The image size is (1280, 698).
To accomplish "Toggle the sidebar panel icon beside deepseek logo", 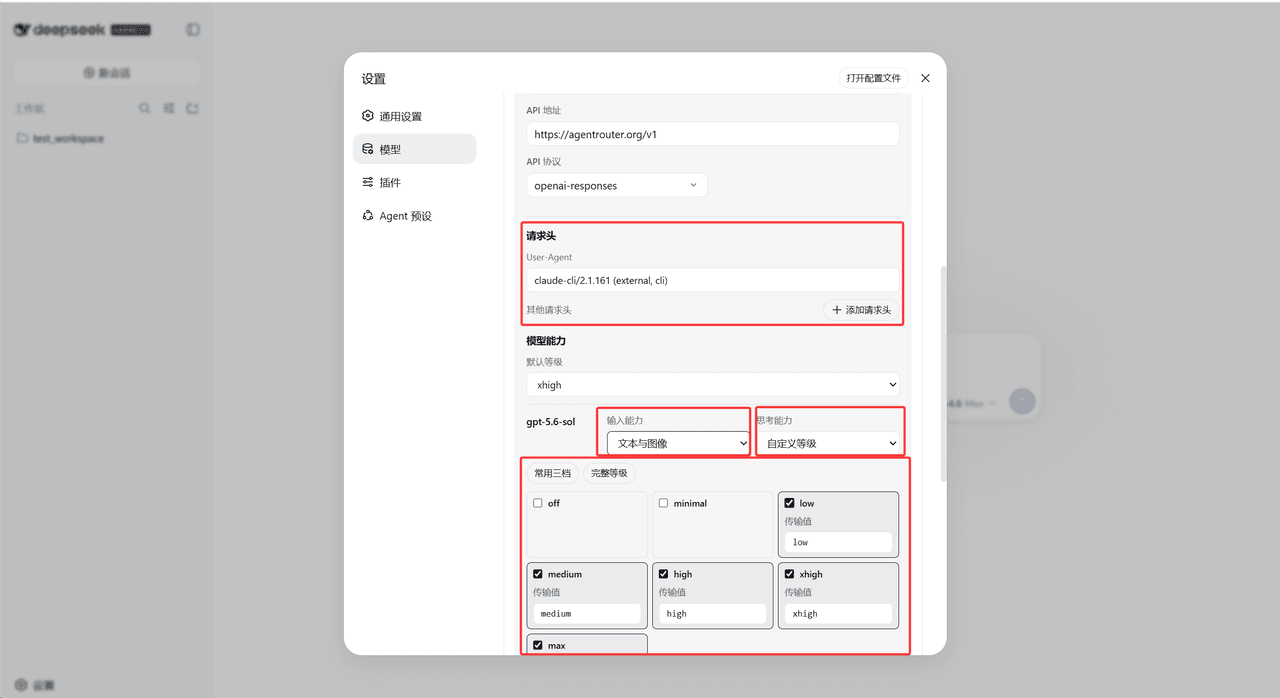I will tap(193, 30).
